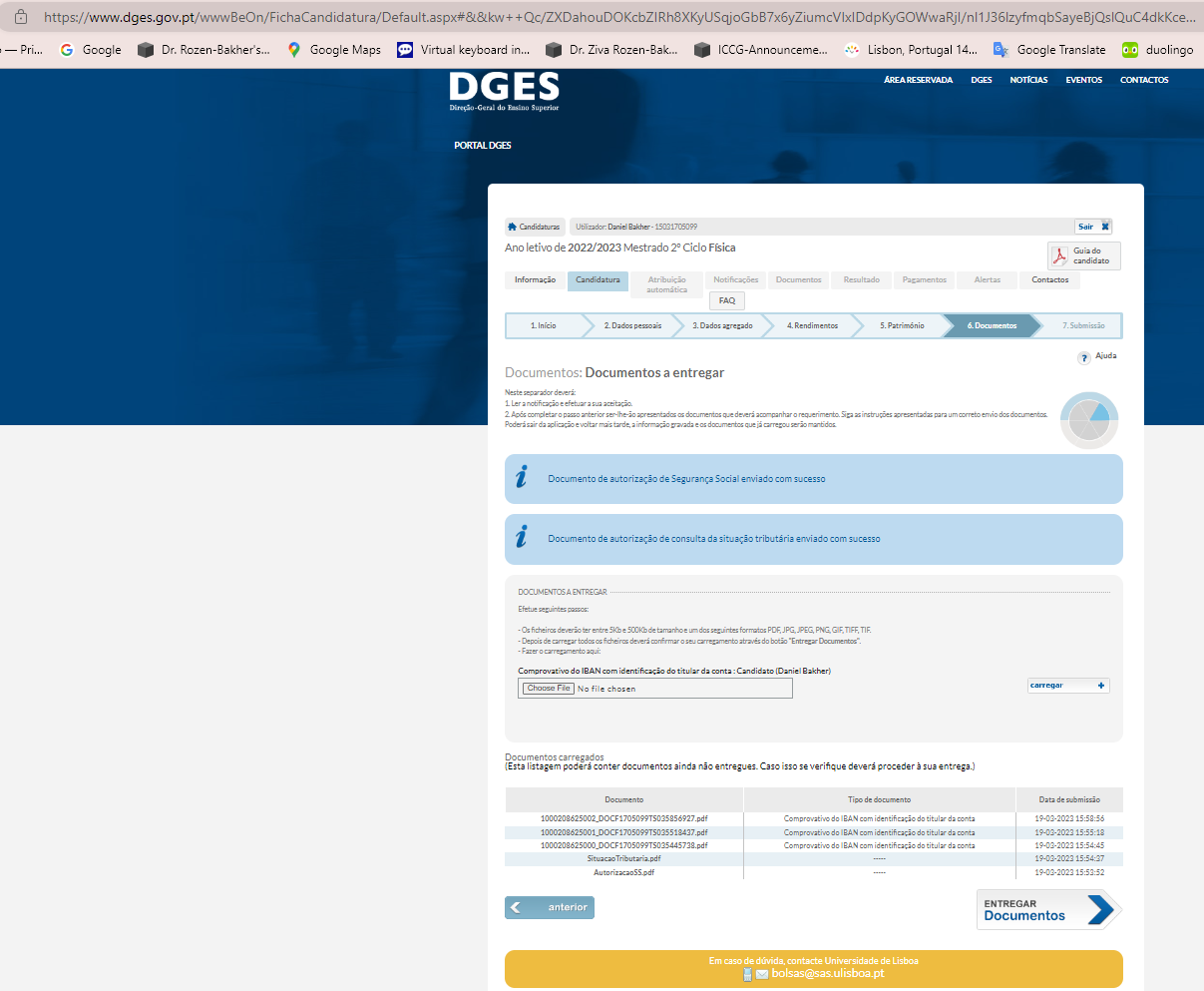Select the Documentos tab in the top tab row
The width and height of the screenshot is (1204, 991).
click(799, 280)
